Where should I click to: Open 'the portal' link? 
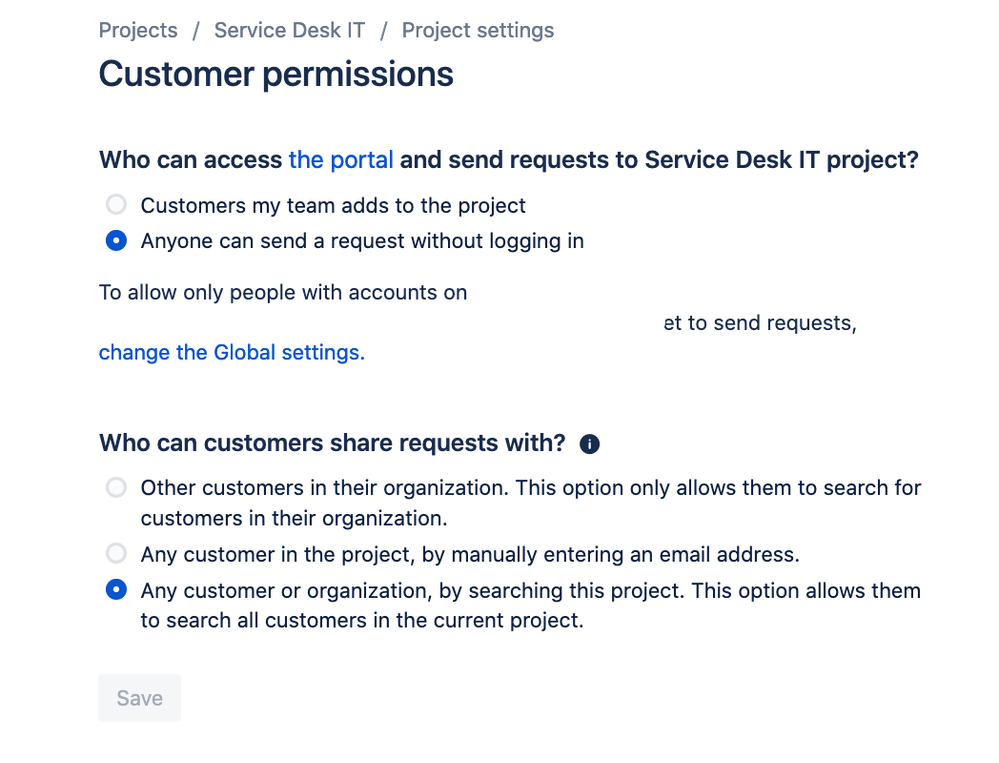point(341,160)
